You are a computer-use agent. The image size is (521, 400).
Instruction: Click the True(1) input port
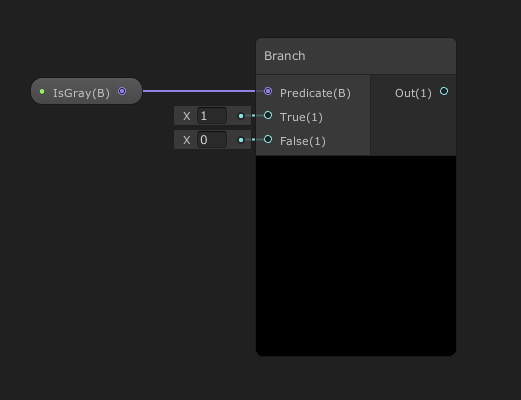pyautogui.click(x=268, y=115)
